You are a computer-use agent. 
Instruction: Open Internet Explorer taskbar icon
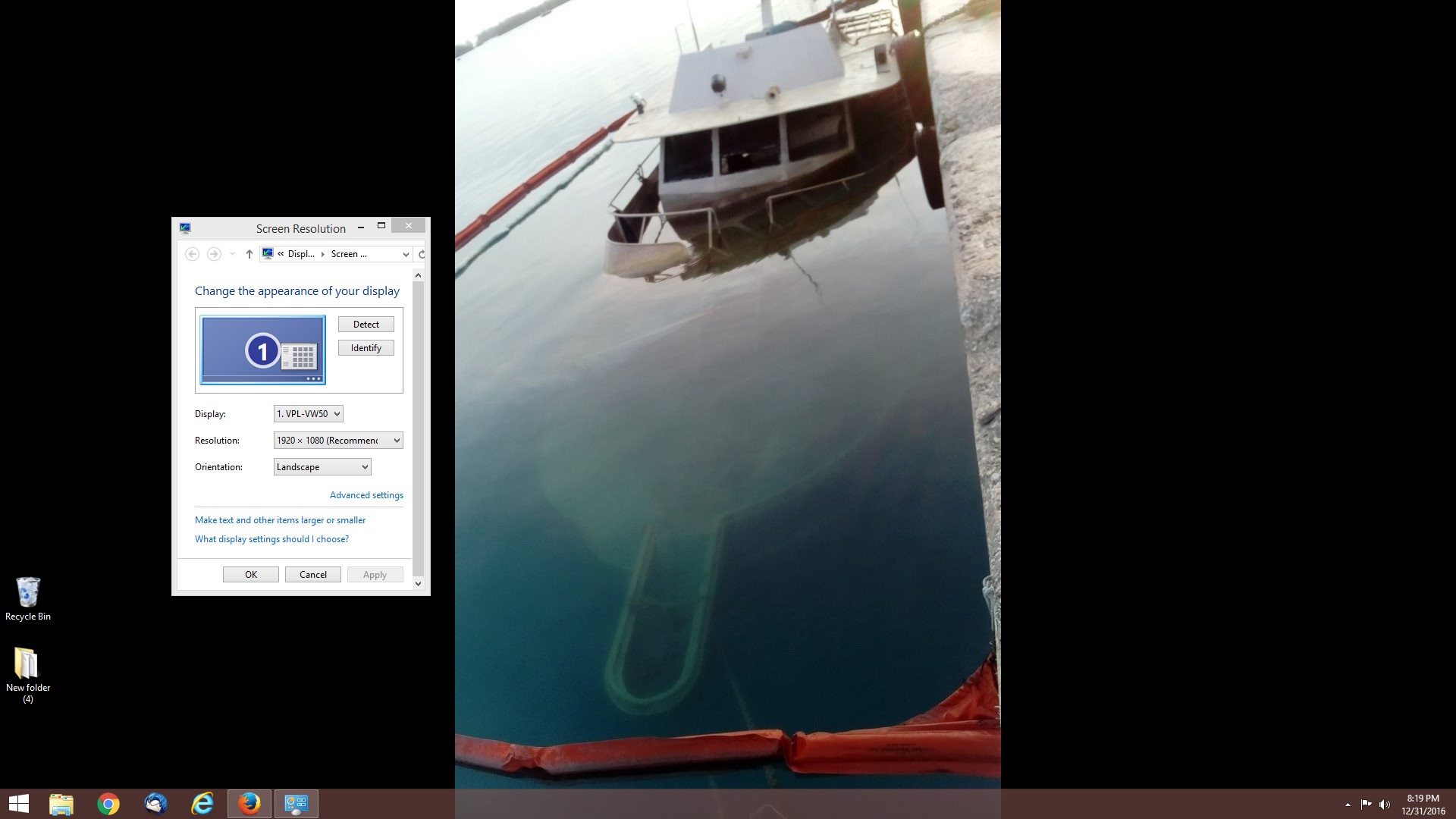202,804
